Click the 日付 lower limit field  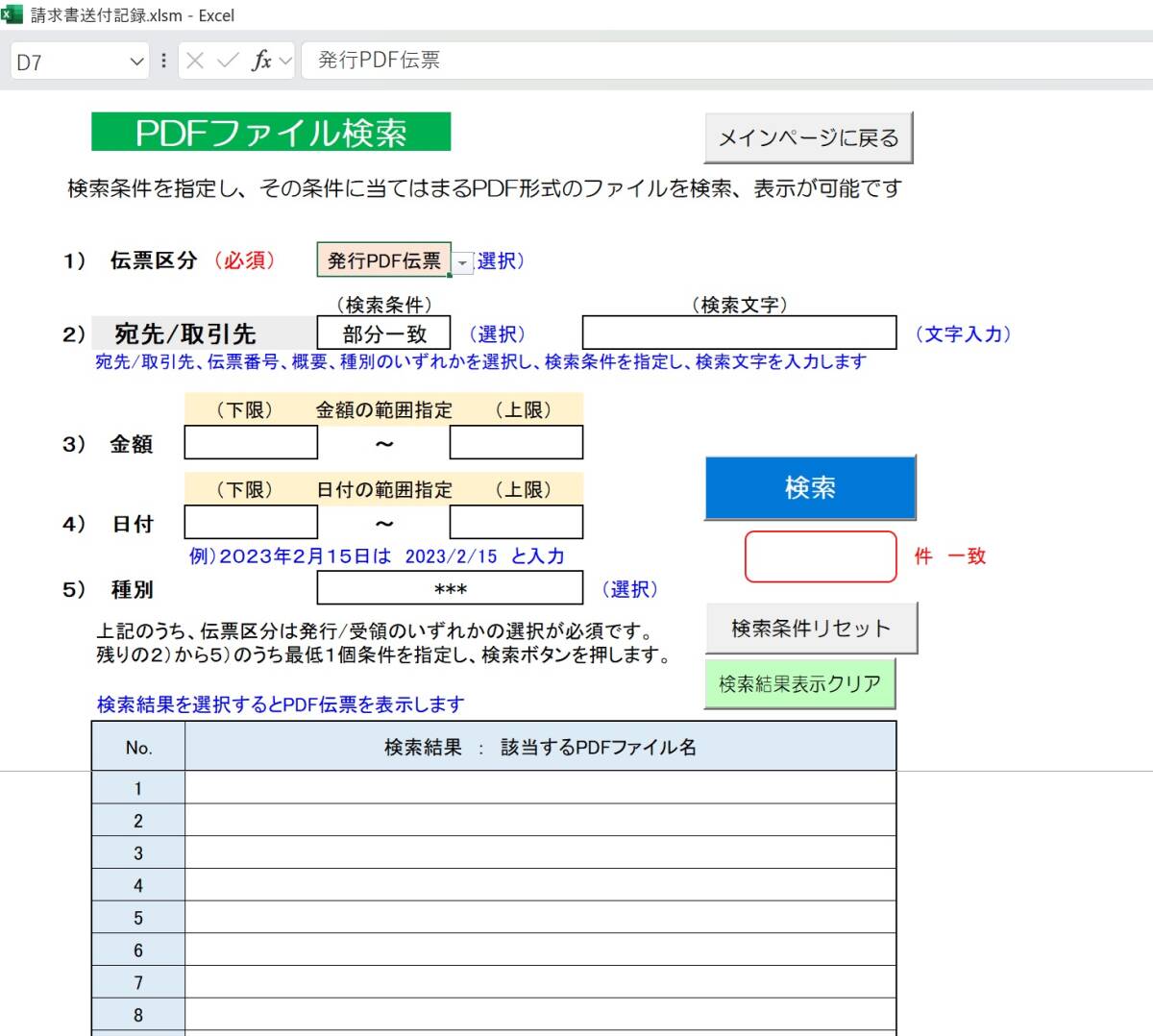[251, 523]
